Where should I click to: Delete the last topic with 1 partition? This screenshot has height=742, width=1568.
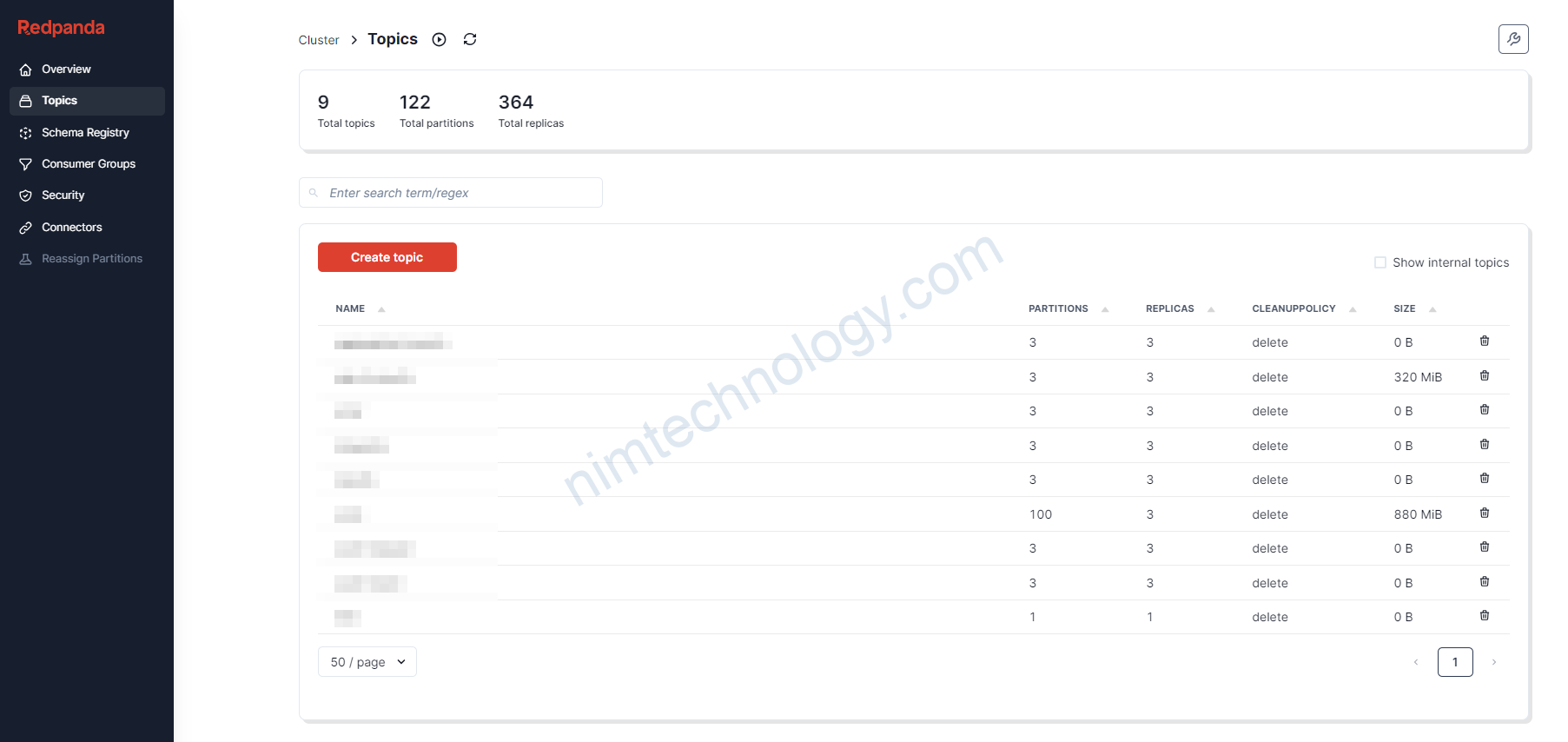tap(1484, 615)
